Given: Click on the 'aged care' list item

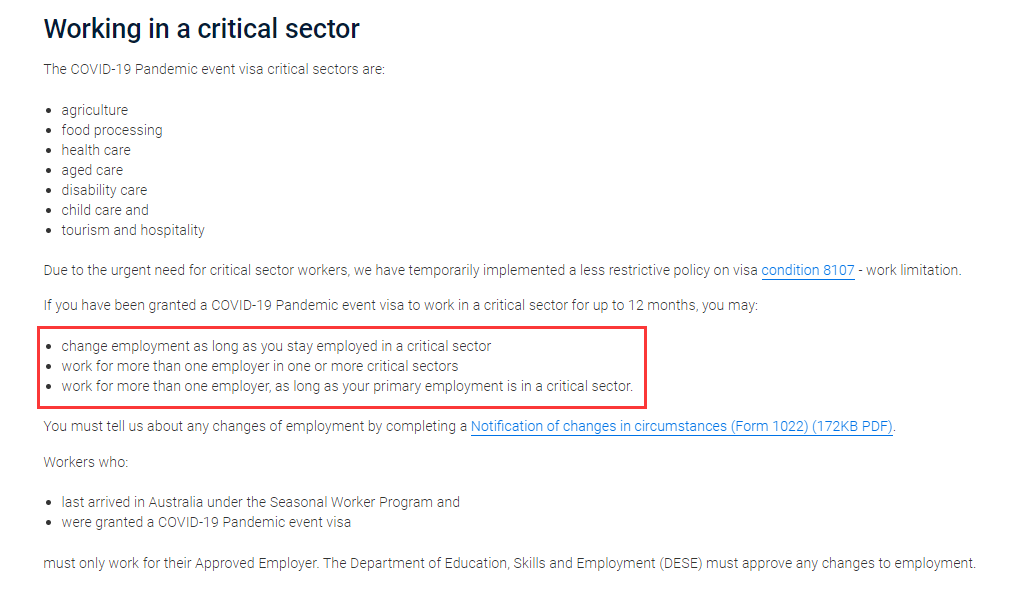Looking at the screenshot, I should (x=92, y=170).
